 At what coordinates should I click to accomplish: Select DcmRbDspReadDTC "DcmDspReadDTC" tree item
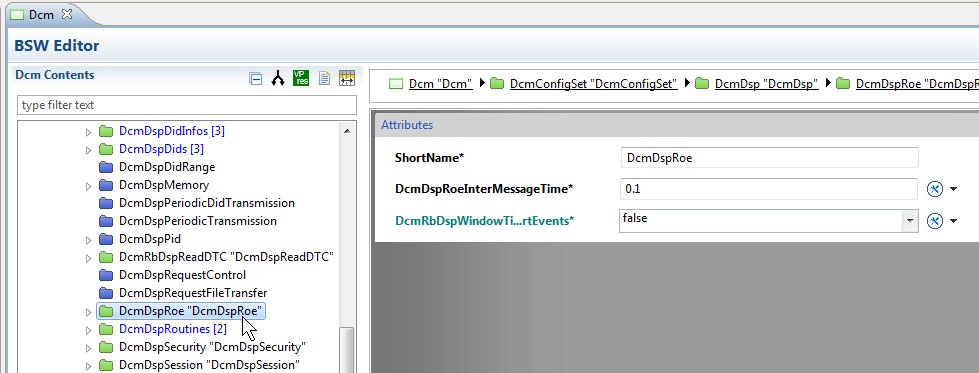click(227, 257)
